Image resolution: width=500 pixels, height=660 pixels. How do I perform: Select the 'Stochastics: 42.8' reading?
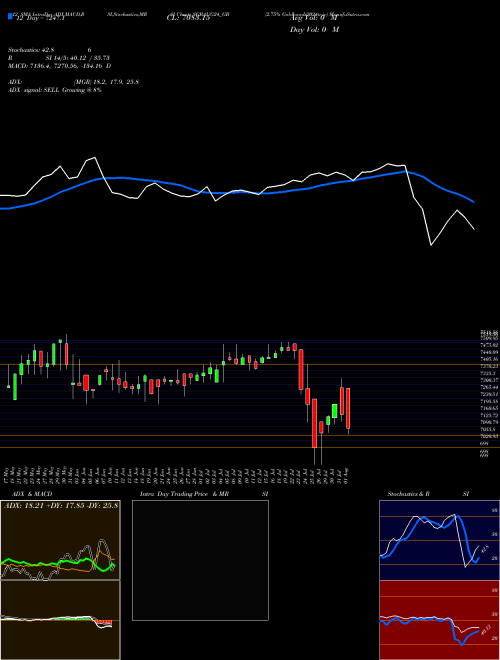[x=31, y=50]
